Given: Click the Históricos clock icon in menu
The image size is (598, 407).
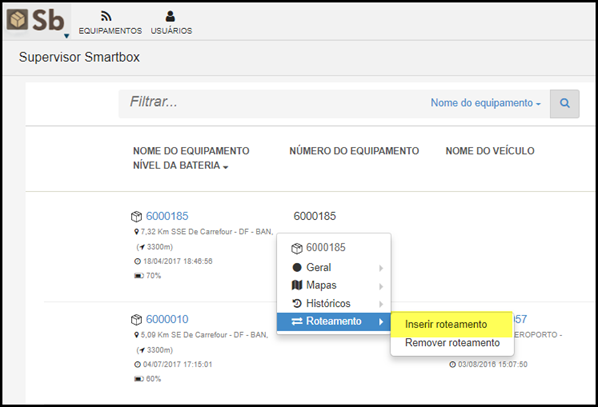Looking at the screenshot, I should 297,303.
